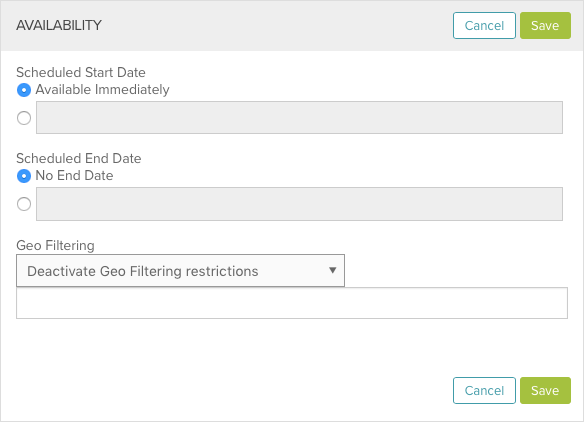Open the Geo Filtering dropdown

[180, 271]
